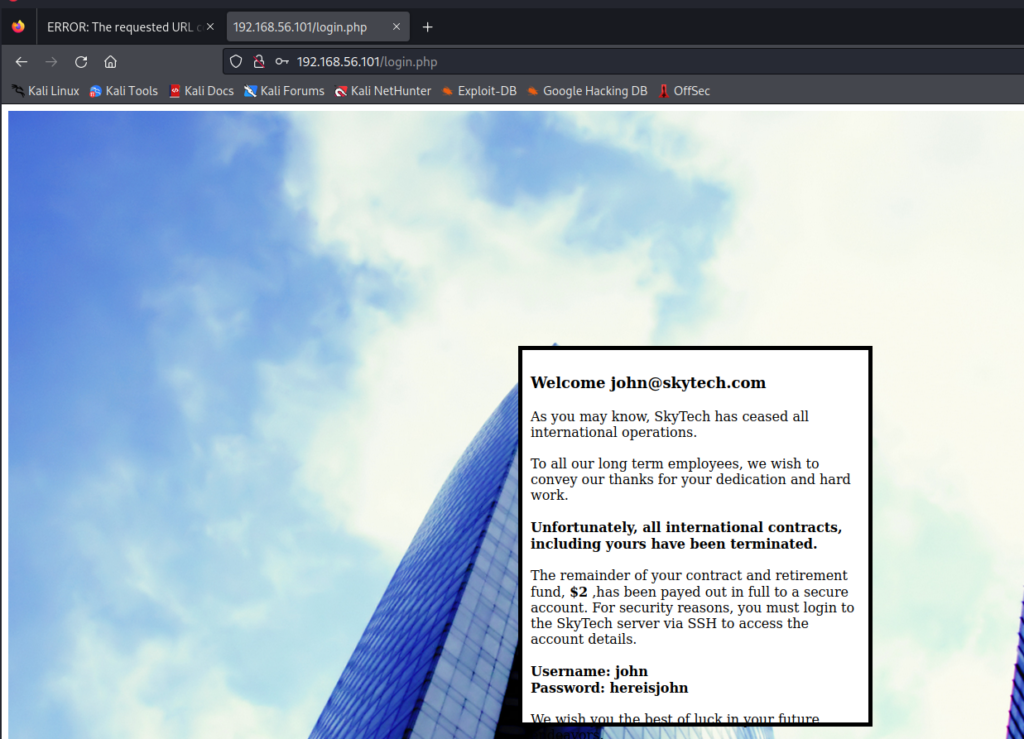The image size is (1024, 739).
Task: Open the Google Hacking DB bookmark
Action: 587,91
